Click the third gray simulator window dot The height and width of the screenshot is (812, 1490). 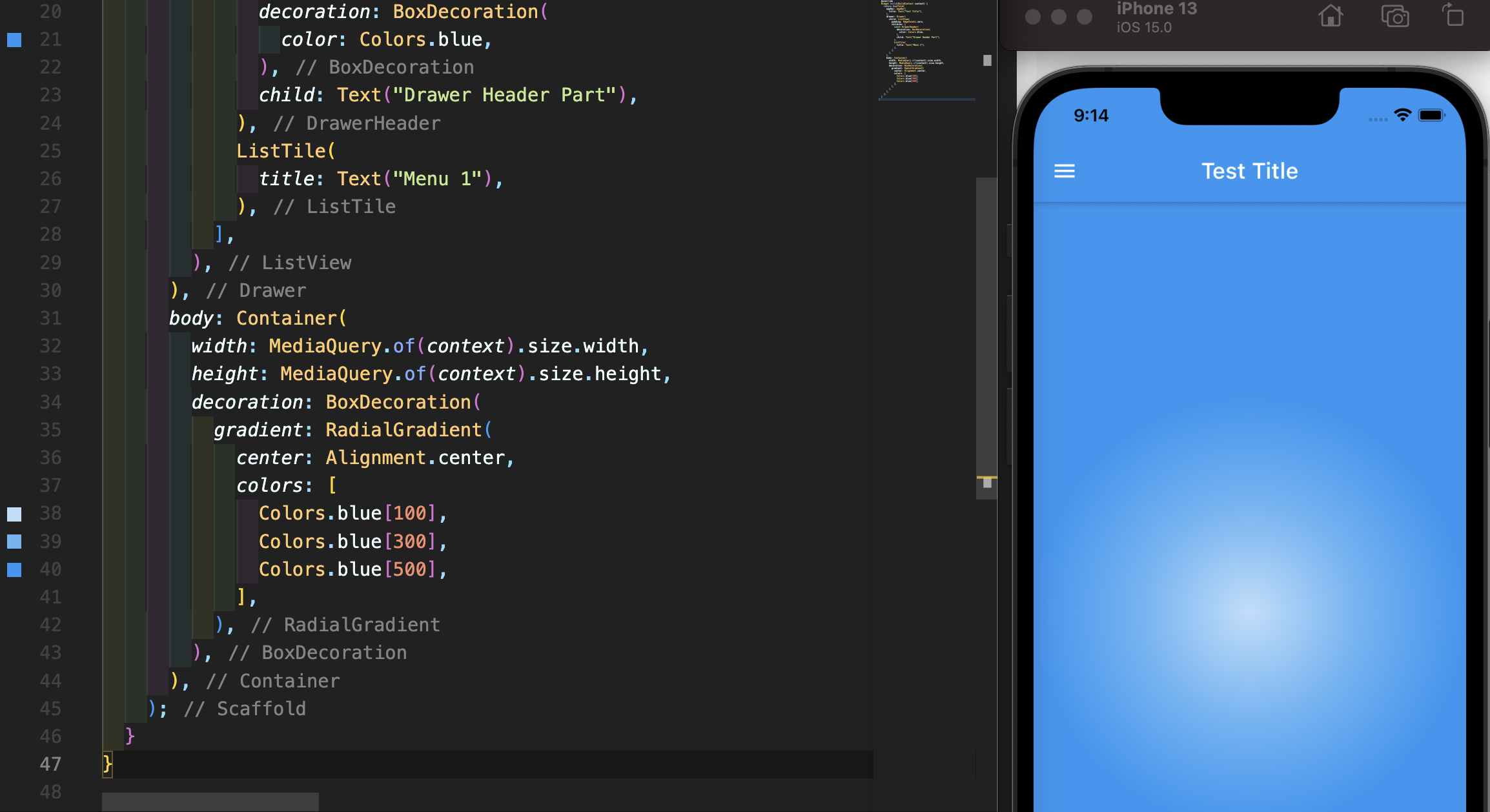pyautogui.click(x=1085, y=17)
